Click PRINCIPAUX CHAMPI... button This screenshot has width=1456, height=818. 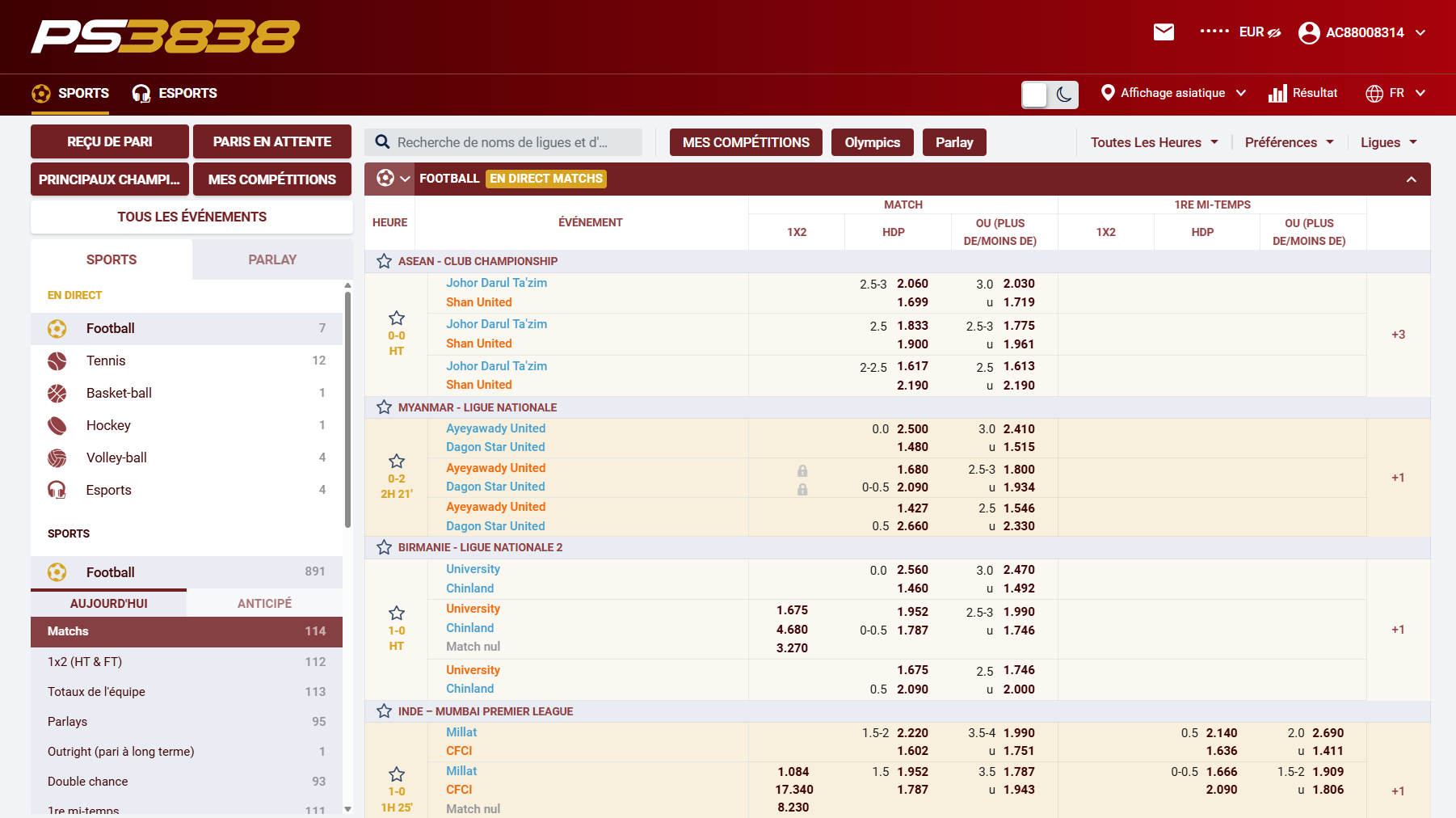pyautogui.click(x=110, y=179)
